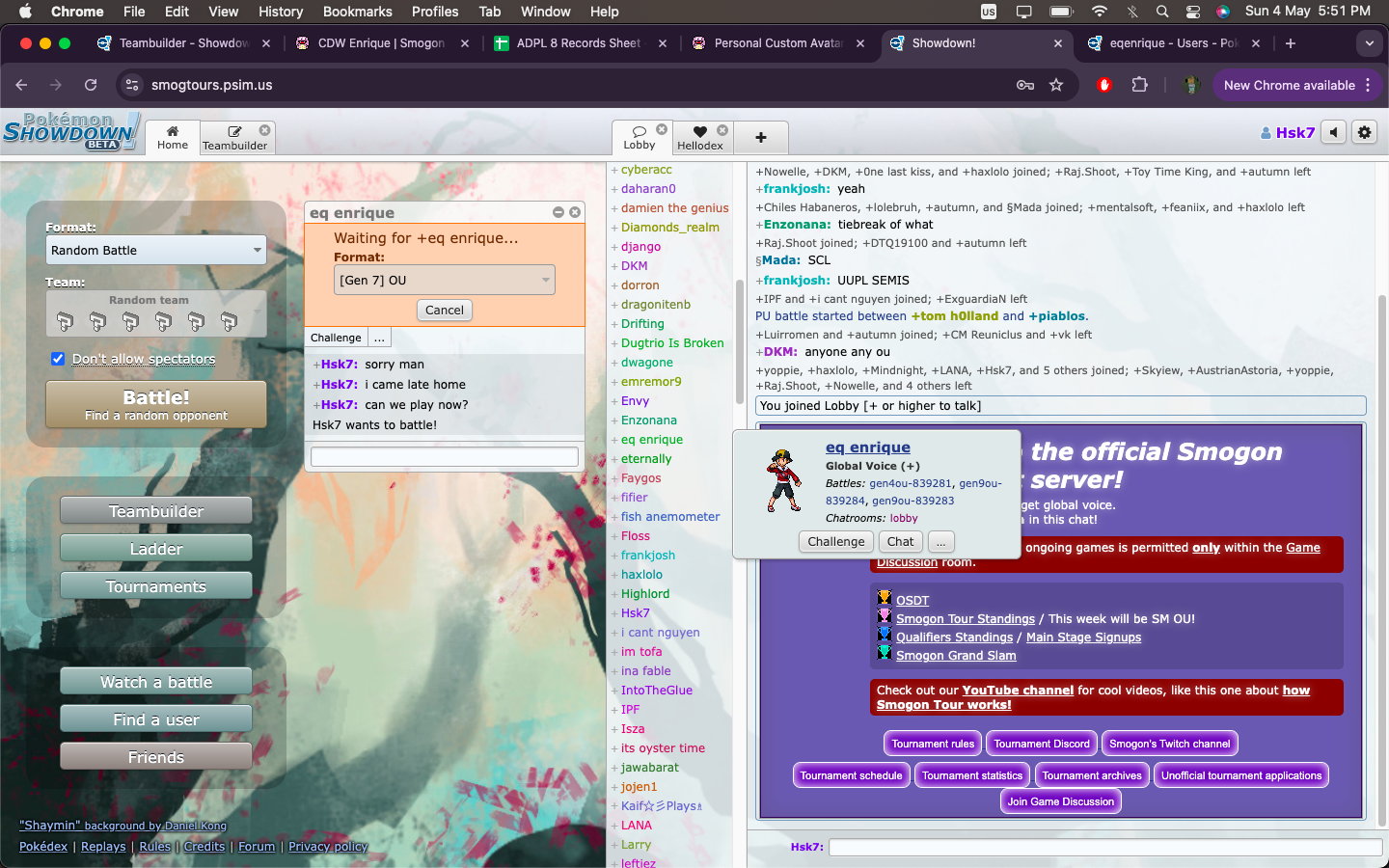Image resolution: width=1389 pixels, height=868 pixels.
Task: Open the Apple menu
Action: coord(25,12)
